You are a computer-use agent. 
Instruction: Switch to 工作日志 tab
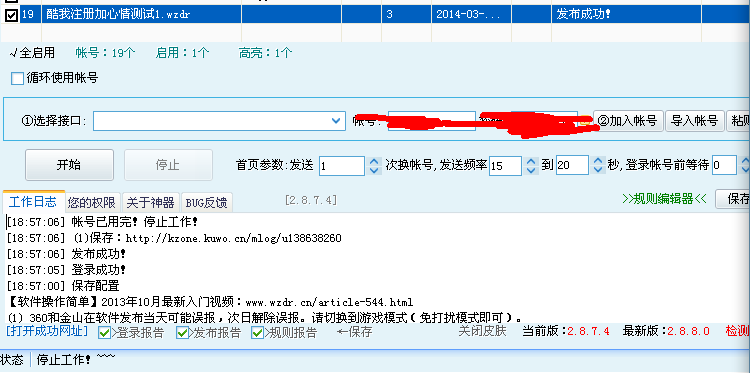coord(33,202)
